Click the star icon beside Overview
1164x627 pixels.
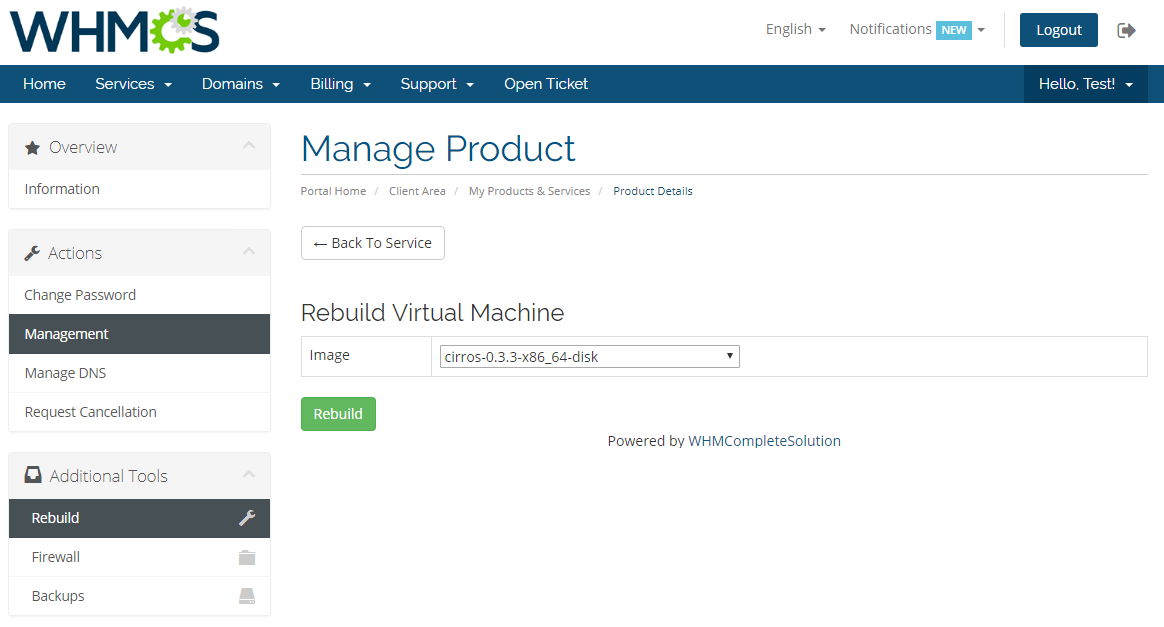coord(31,145)
